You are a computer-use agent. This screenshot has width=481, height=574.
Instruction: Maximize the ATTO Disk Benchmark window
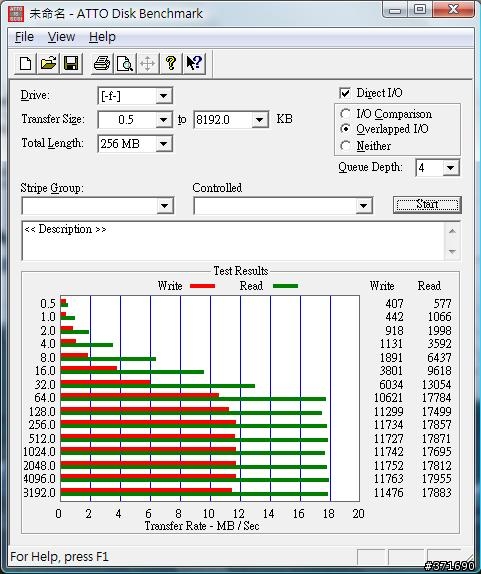[x=420, y=10]
